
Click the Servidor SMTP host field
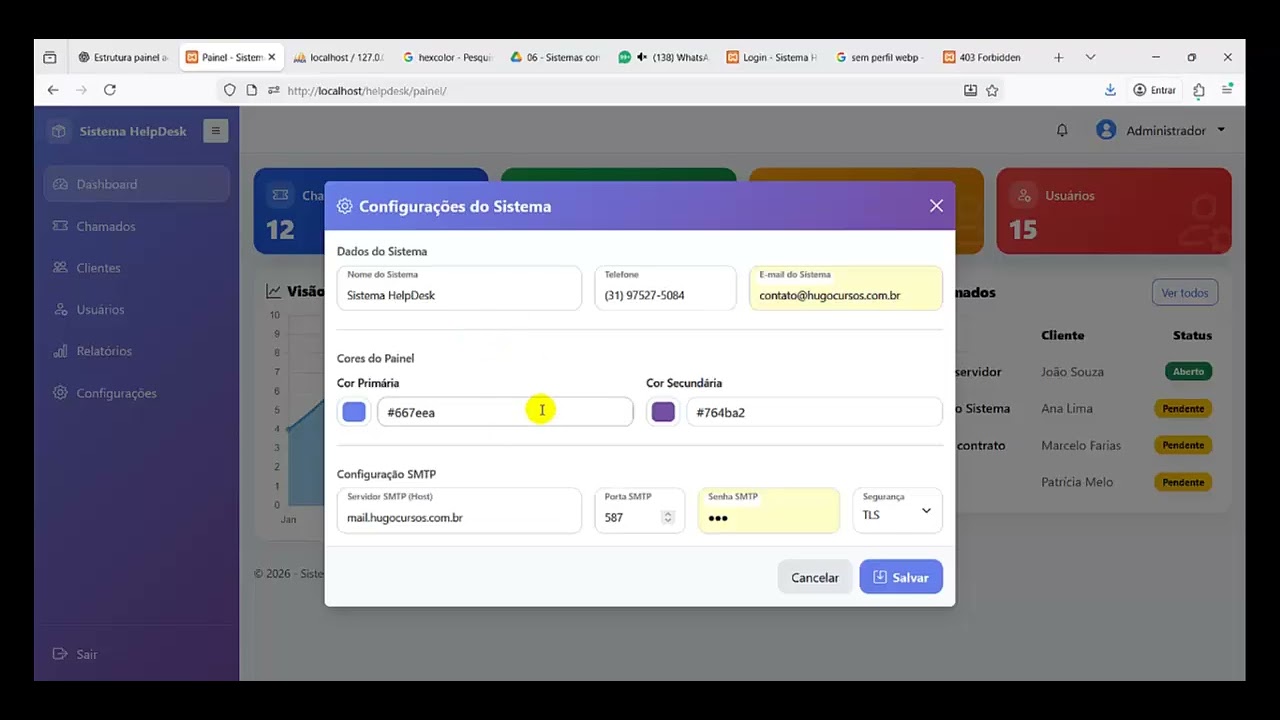click(x=459, y=510)
